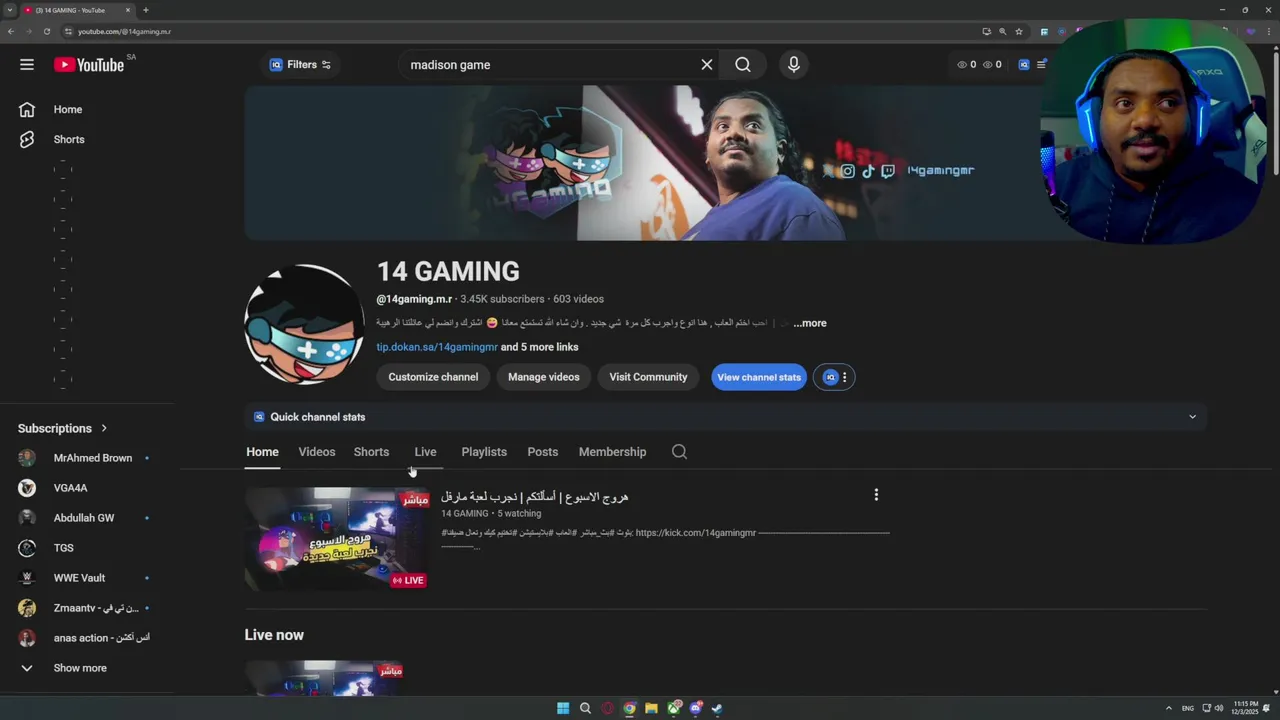Open the Playlists tab
The image size is (1280, 720).
pos(484,452)
